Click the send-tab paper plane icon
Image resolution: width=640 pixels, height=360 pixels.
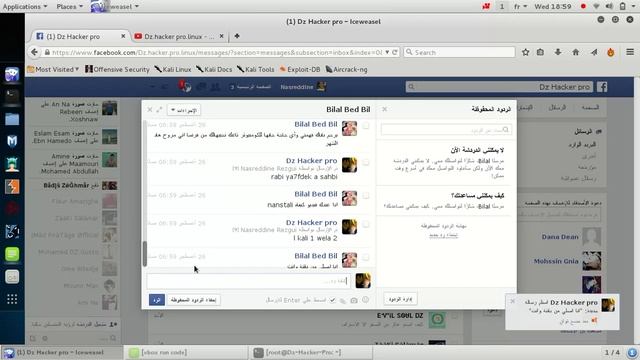pyautogui.click(x=593, y=52)
